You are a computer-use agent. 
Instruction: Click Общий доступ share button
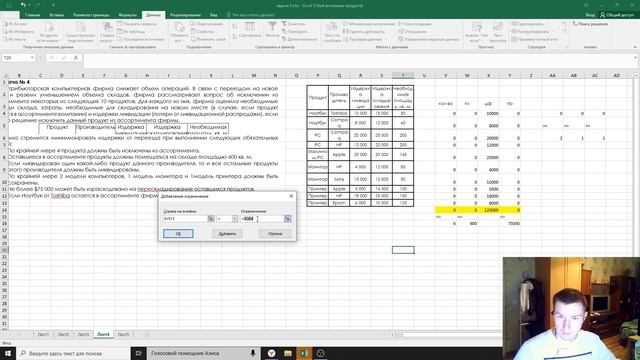pos(617,15)
